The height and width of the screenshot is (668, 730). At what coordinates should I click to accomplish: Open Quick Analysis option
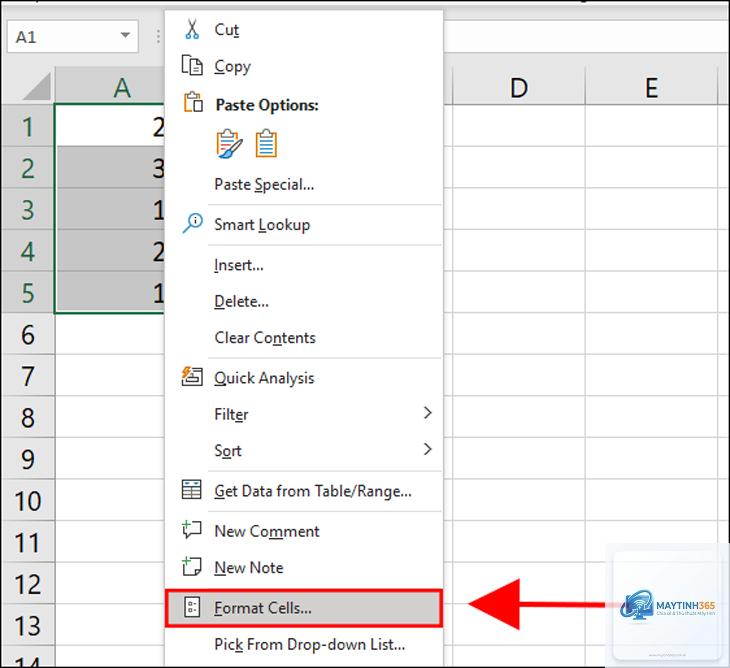(303, 378)
